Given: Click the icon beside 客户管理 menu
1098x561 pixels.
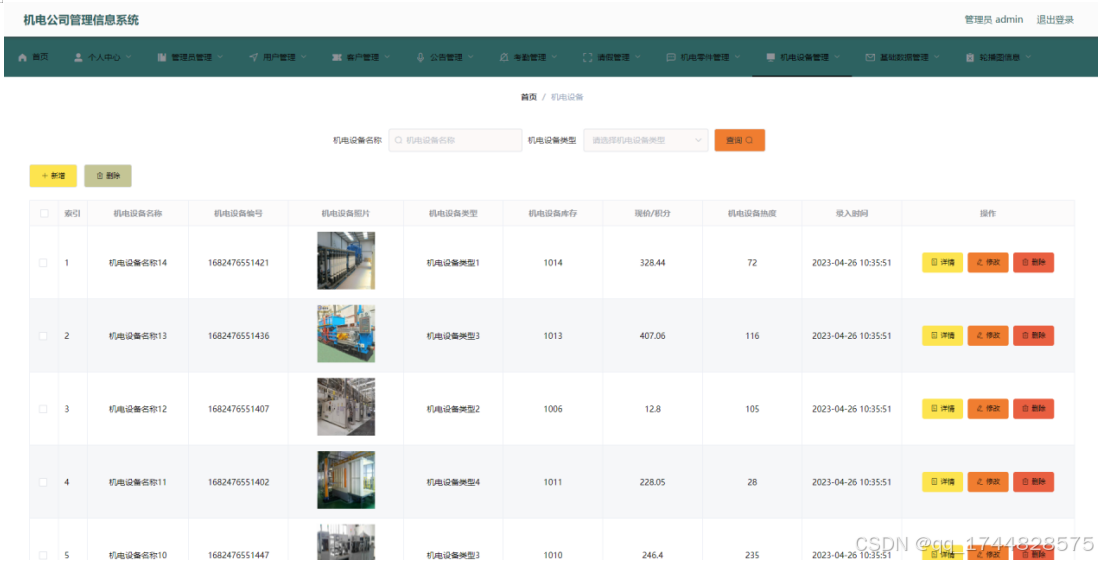Looking at the screenshot, I should 336,57.
